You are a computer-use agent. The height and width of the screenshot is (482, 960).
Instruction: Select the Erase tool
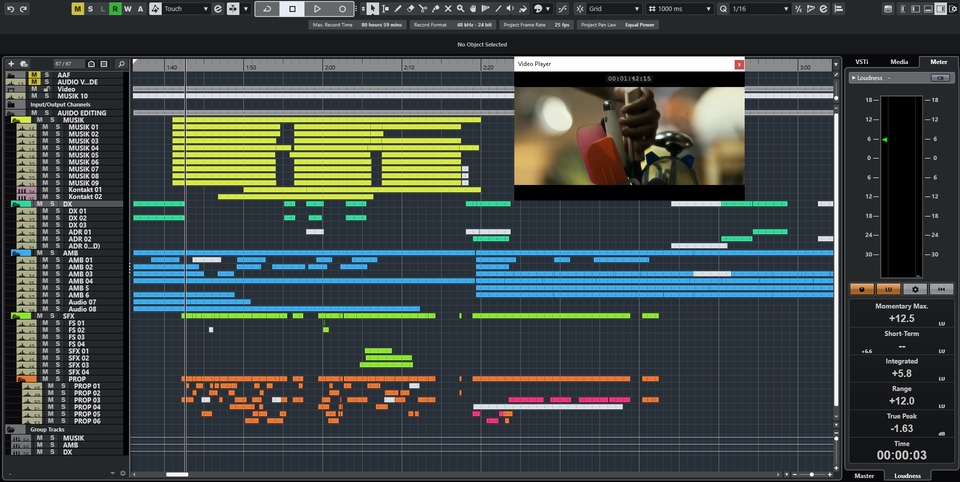411,9
